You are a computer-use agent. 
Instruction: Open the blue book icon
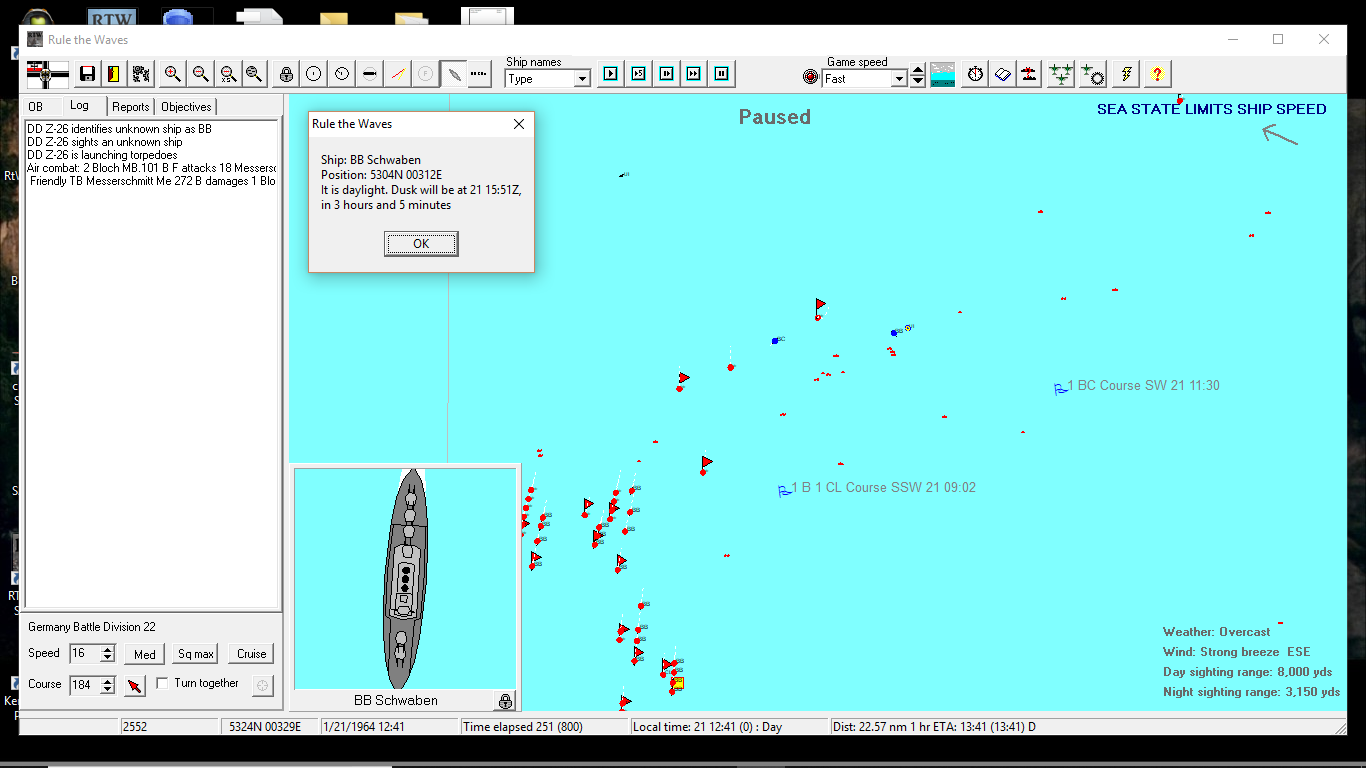1002,74
